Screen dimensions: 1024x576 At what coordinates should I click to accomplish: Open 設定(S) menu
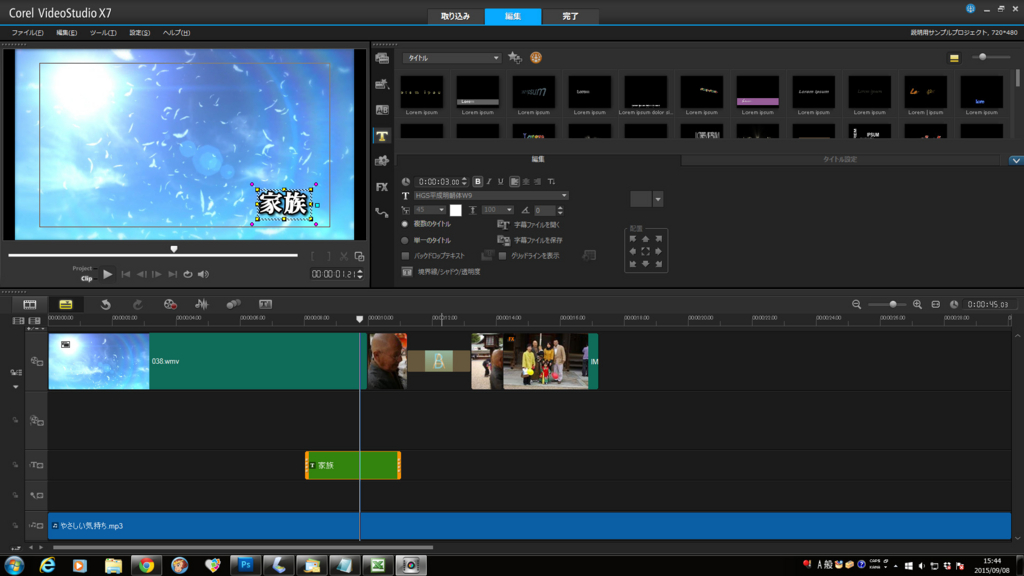(139, 33)
